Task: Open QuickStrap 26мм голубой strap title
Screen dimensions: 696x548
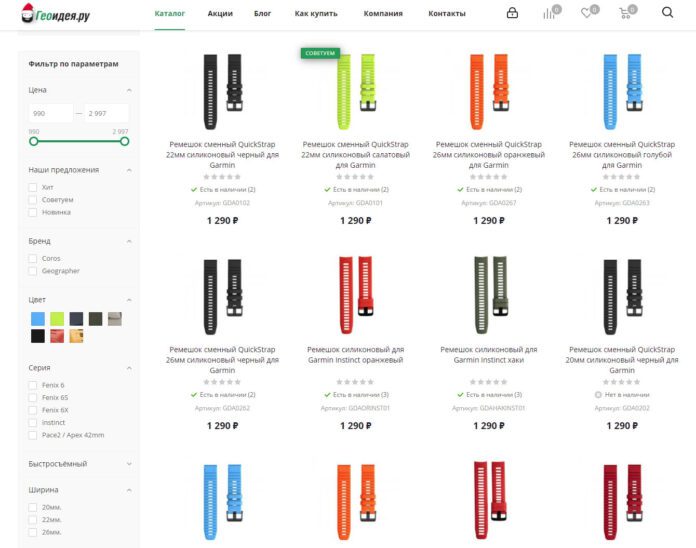Action: (622, 154)
